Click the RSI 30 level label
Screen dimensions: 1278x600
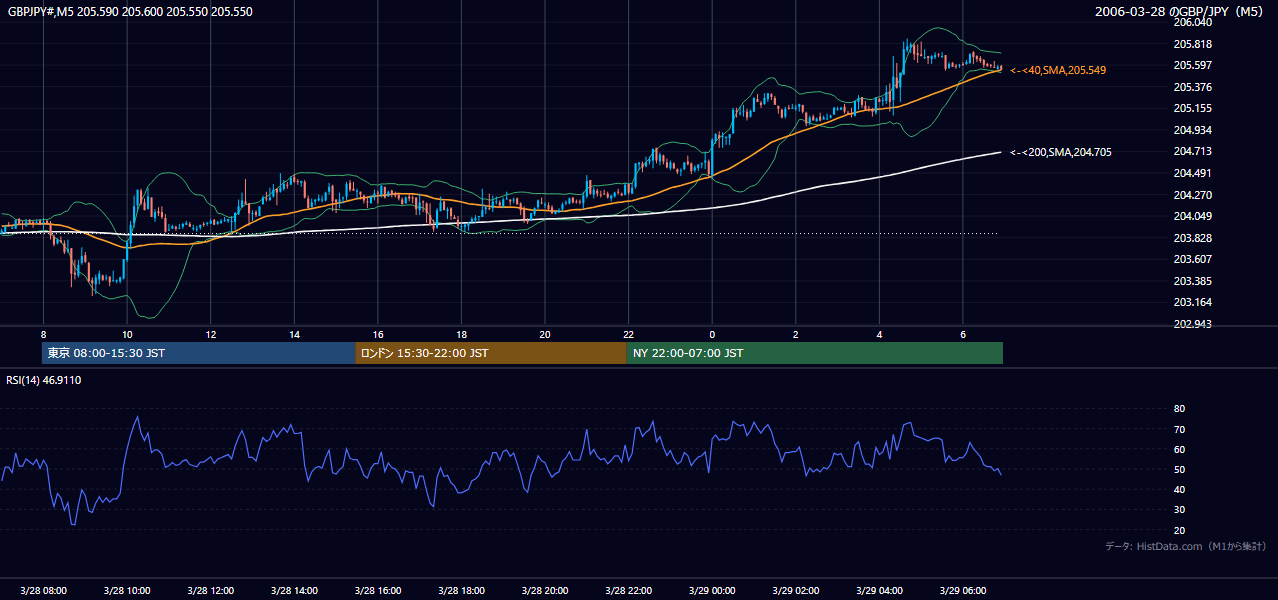[1180, 510]
